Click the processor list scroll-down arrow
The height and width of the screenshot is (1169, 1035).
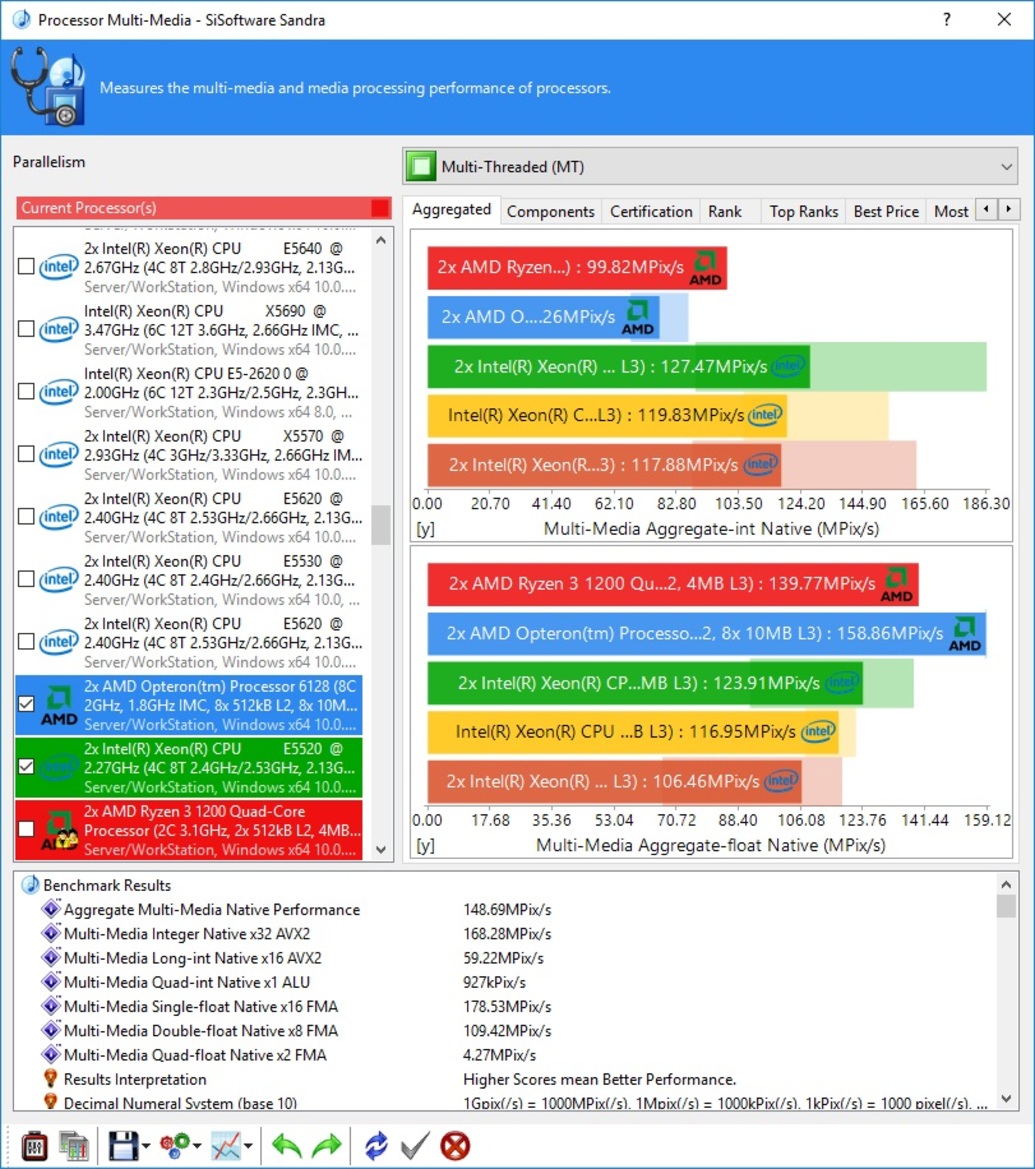point(381,849)
